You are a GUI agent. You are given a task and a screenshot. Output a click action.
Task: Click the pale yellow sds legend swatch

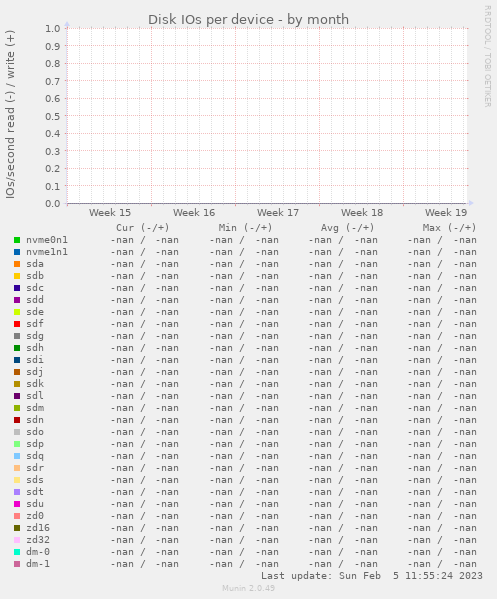[x=17, y=480]
